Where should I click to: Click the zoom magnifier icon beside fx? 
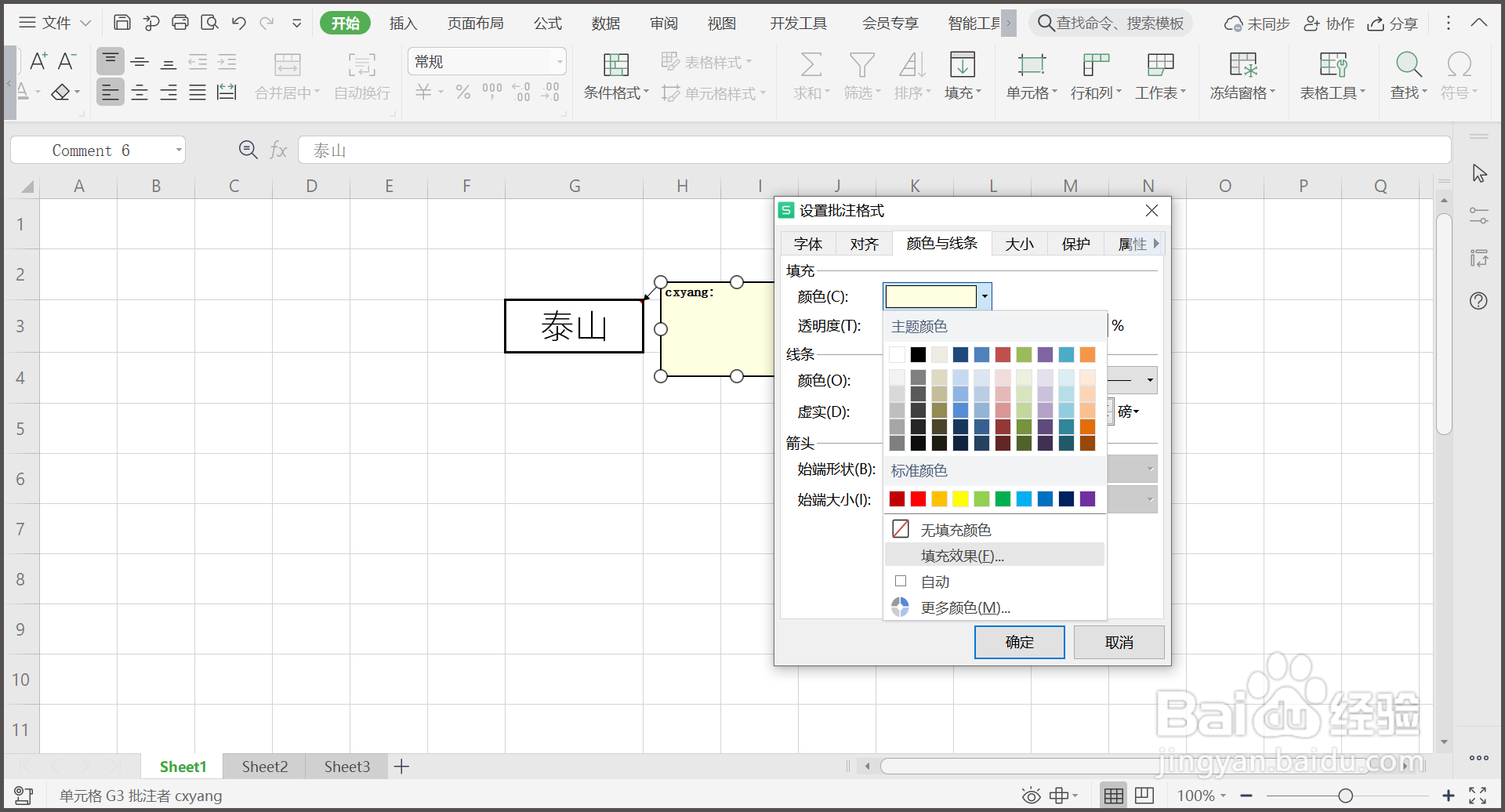pos(248,150)
